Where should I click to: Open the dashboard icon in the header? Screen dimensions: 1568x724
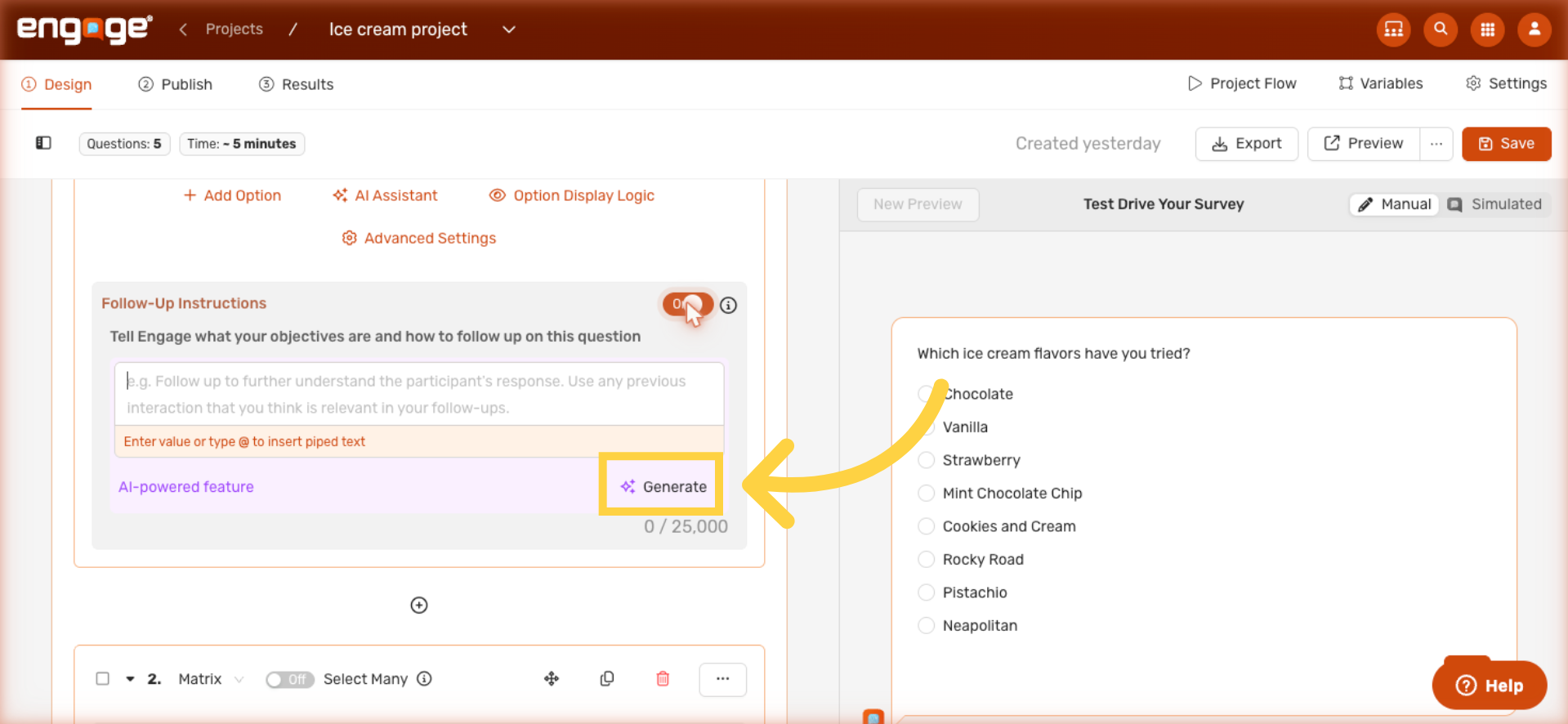[x=1393, y=29]
